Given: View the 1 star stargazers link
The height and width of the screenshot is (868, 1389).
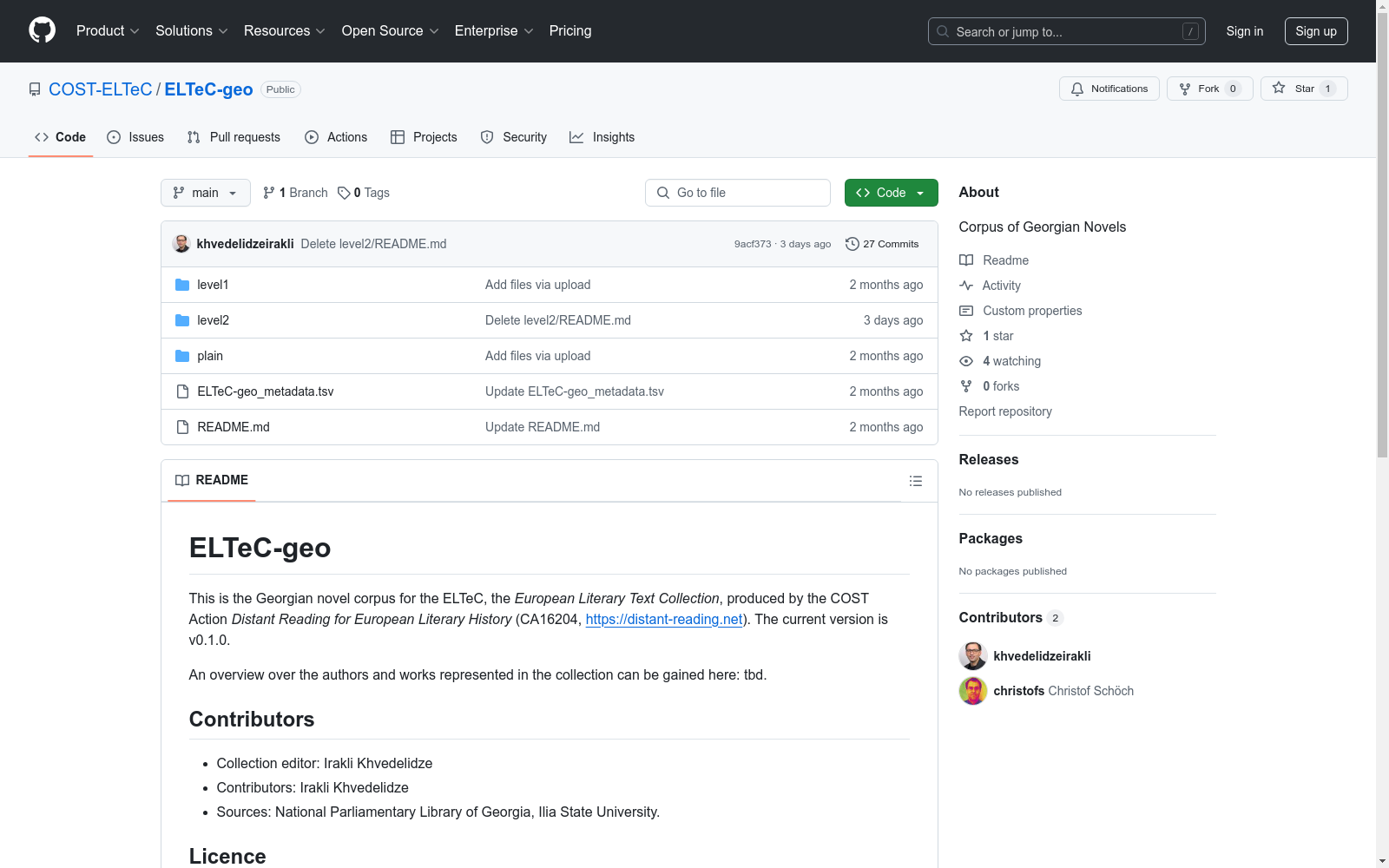Looking at the screenshot, I should tap(987, 336).
